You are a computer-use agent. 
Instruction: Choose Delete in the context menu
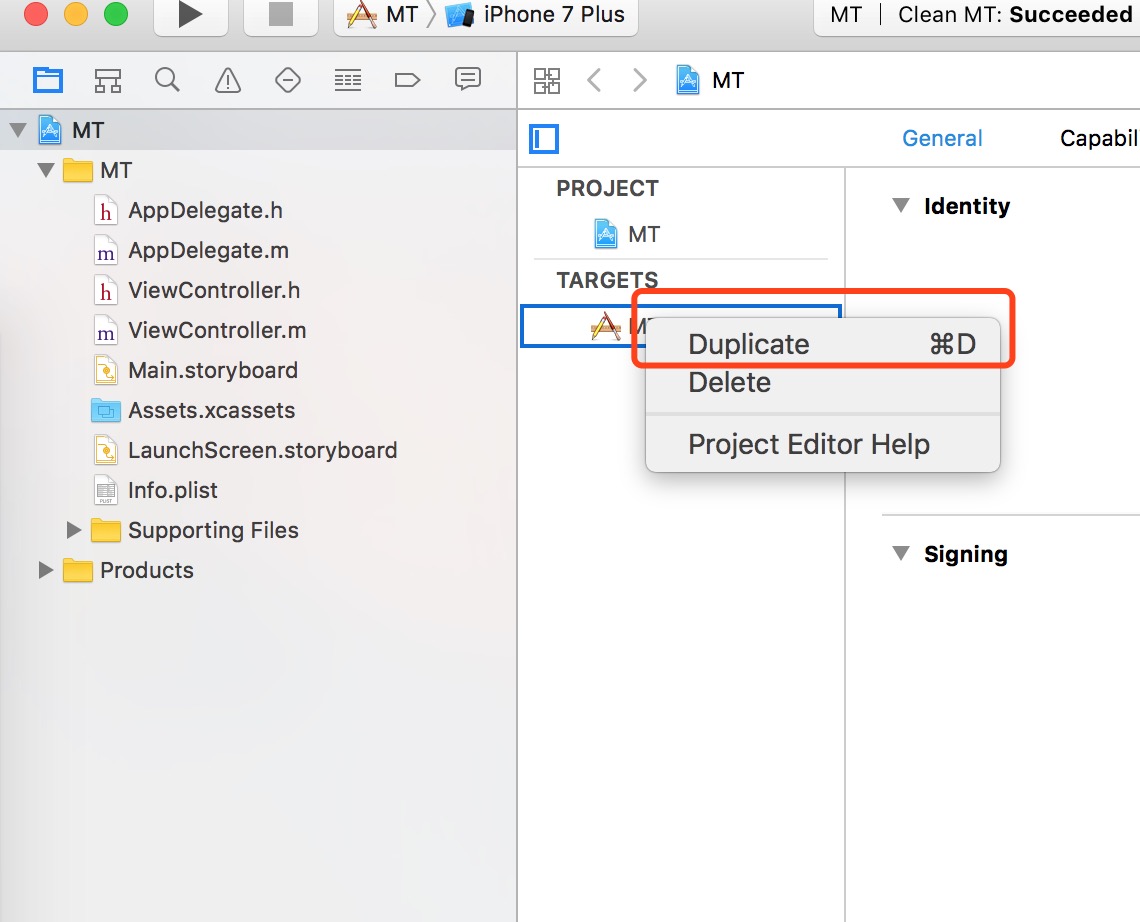coord(823,382)
